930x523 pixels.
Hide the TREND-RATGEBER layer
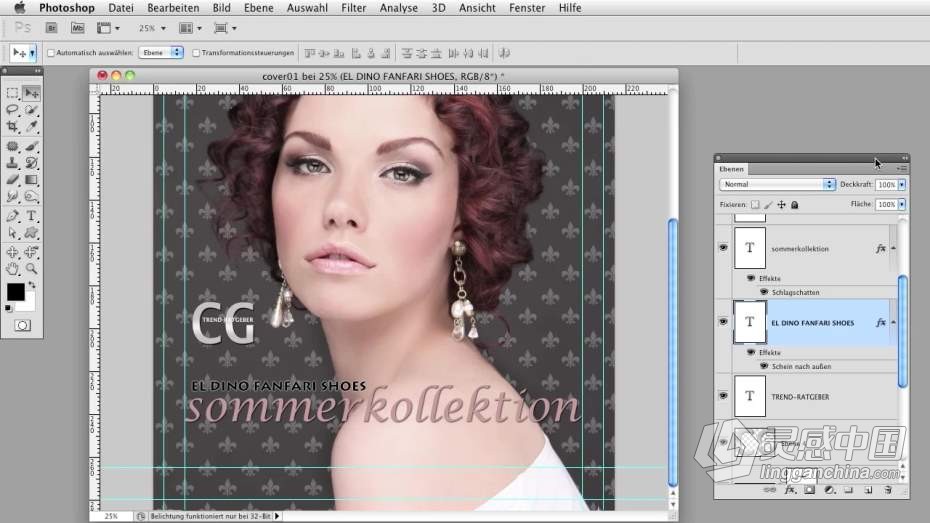point(723,396)
